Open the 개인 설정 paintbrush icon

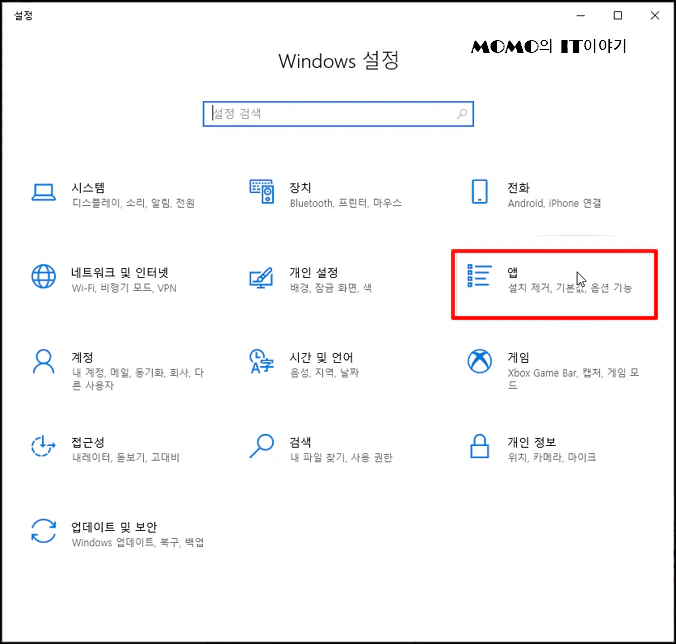pyautogui.click(x=261, y=278)
